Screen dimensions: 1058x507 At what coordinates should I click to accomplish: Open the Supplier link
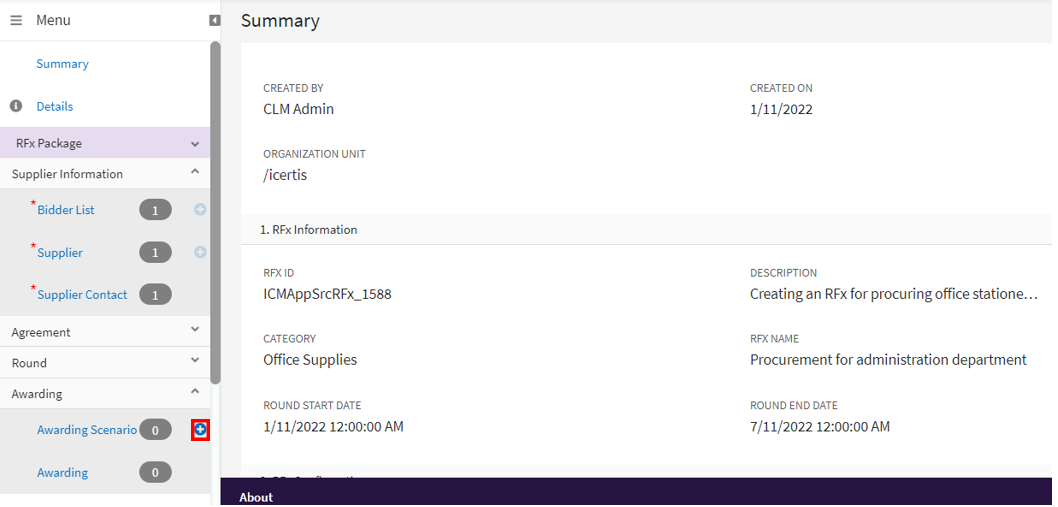pyautogui.click(x=60, y=253)
